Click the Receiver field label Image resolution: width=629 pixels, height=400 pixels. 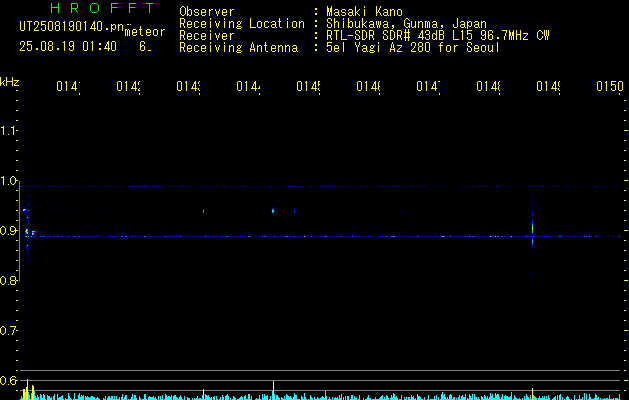(x=207, y=36)
